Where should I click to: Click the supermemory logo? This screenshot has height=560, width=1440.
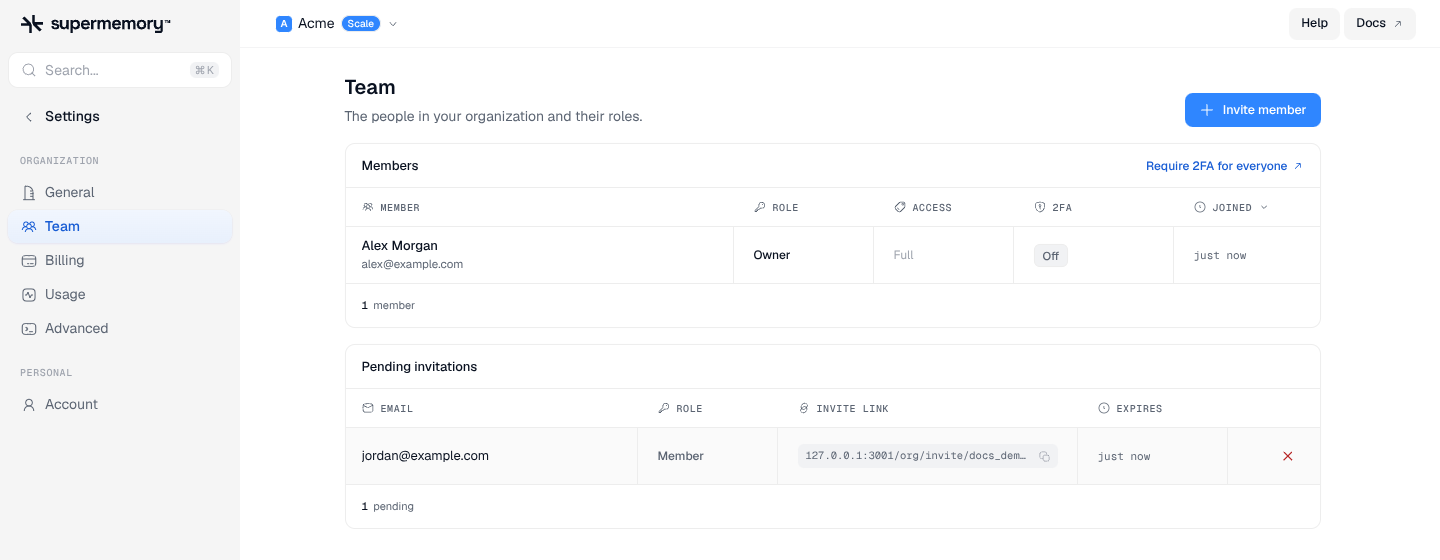coord(95,24)
